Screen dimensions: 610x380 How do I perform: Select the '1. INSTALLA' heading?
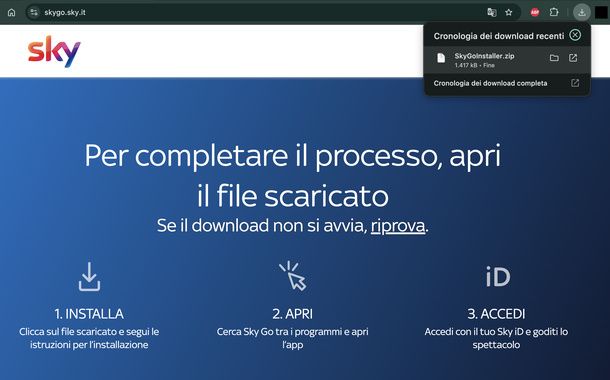89,314
